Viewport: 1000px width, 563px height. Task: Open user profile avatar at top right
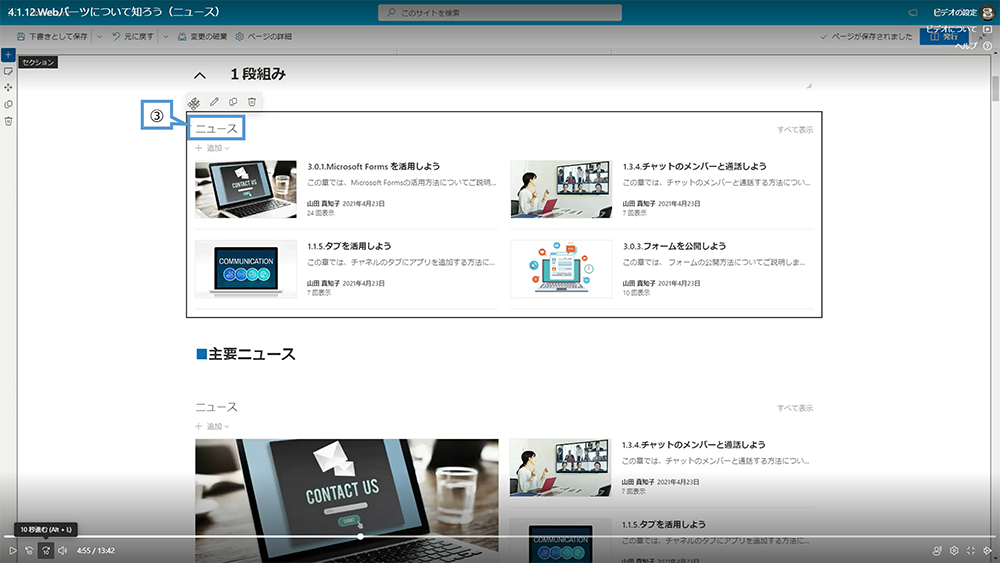click(x=987, y=13)
